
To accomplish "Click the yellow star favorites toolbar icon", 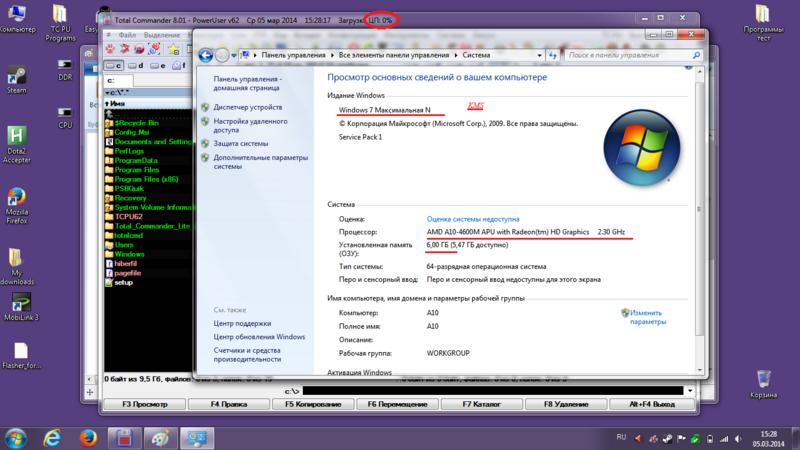I will coord(174,49).
